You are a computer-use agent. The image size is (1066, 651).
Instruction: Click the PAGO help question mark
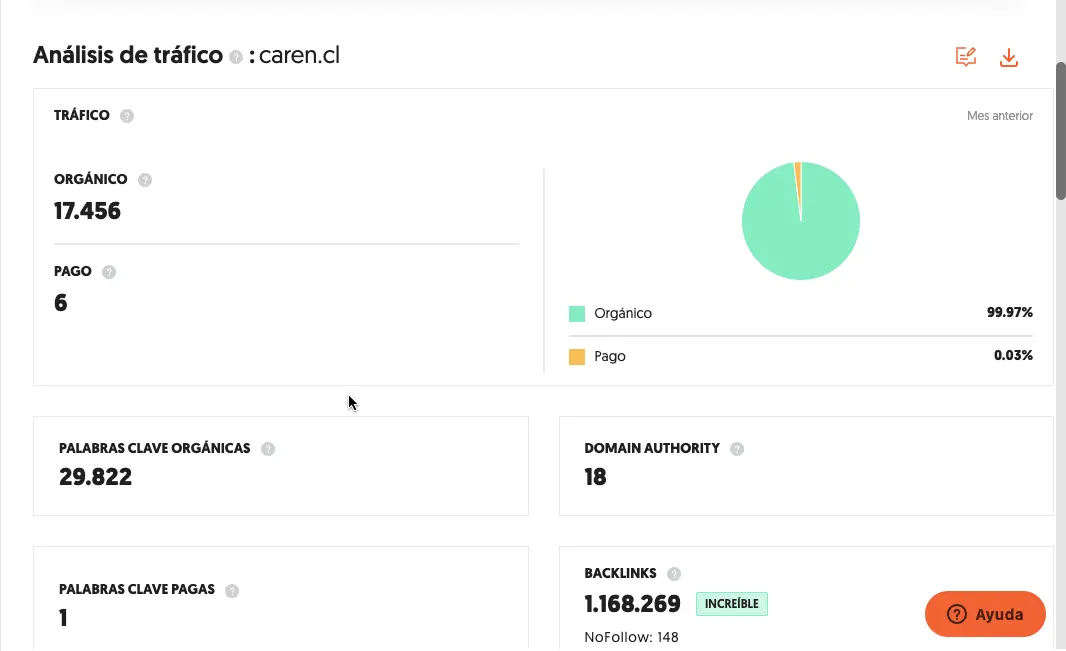[x=109, y=272]
